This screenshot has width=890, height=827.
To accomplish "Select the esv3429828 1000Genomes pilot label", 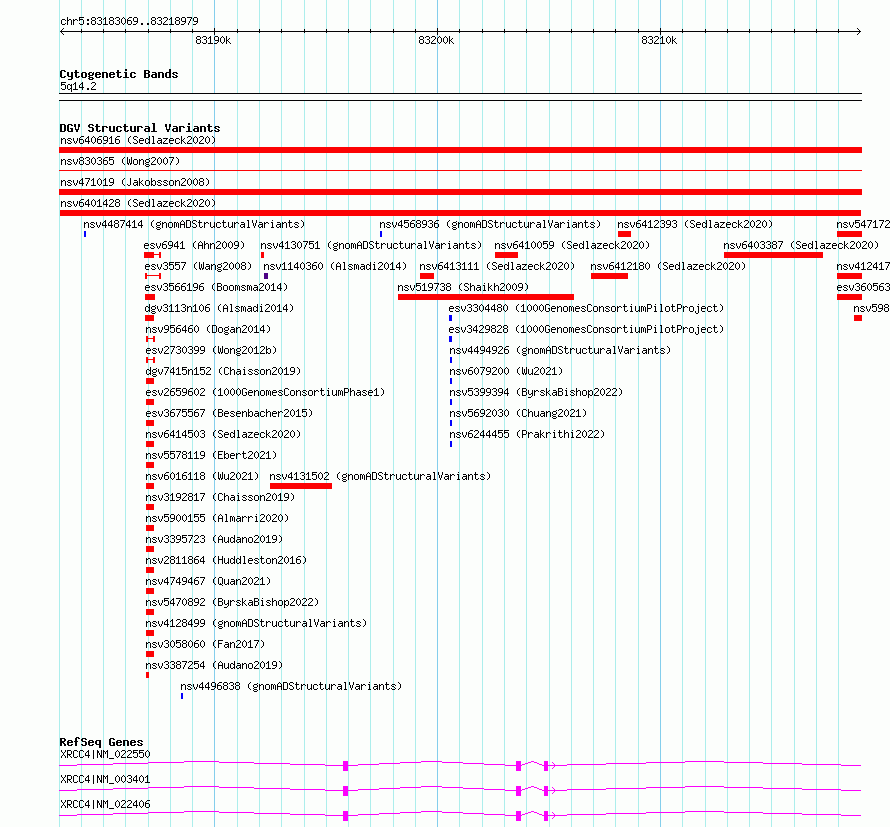I will click(x=586, y=329).
